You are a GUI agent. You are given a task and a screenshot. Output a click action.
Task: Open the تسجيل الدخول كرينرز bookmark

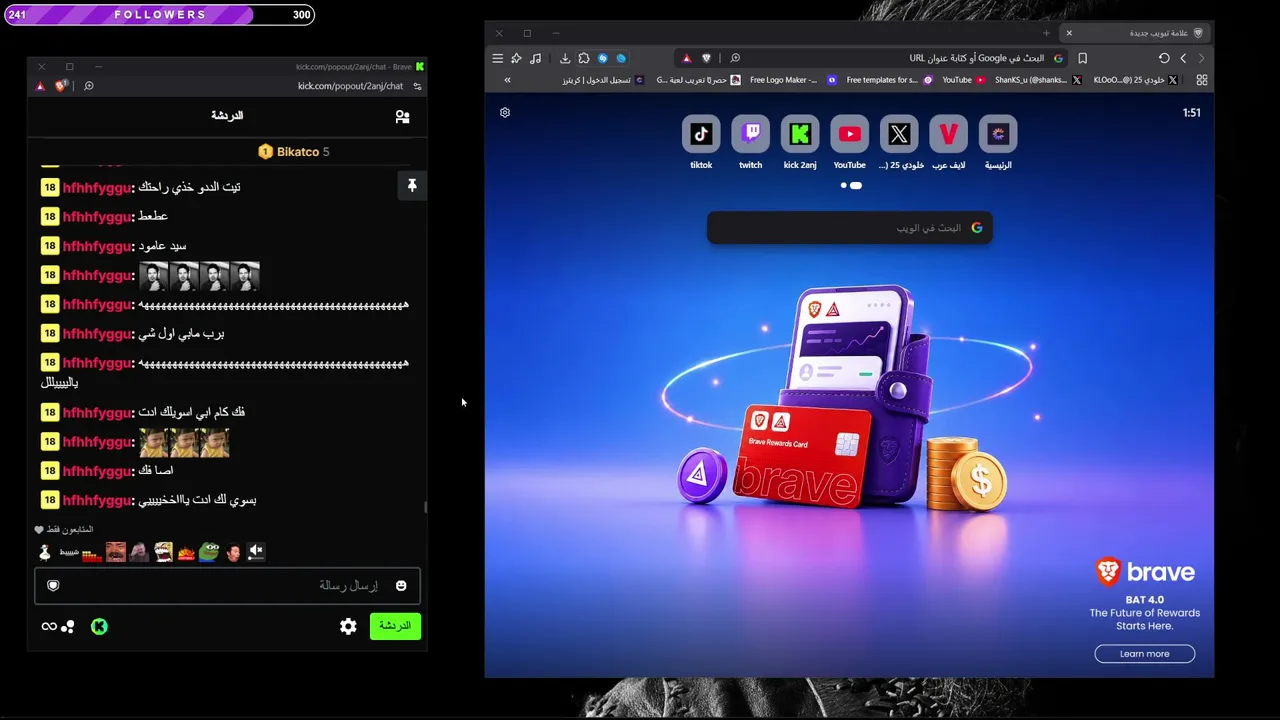click(604, 80)
